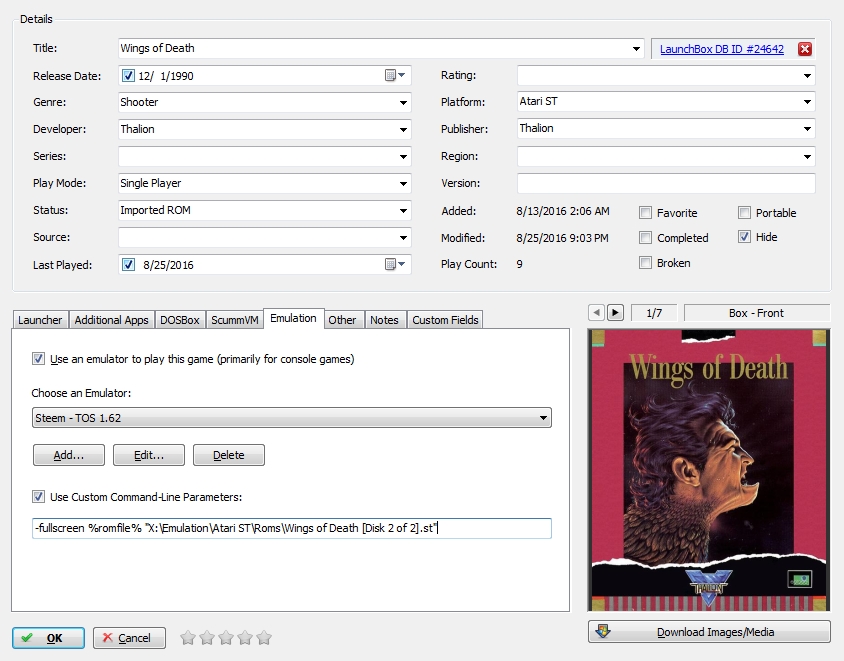844x661 pixels.
Task: Click the Wings of Death box art image
Action: tap(709, 470)
